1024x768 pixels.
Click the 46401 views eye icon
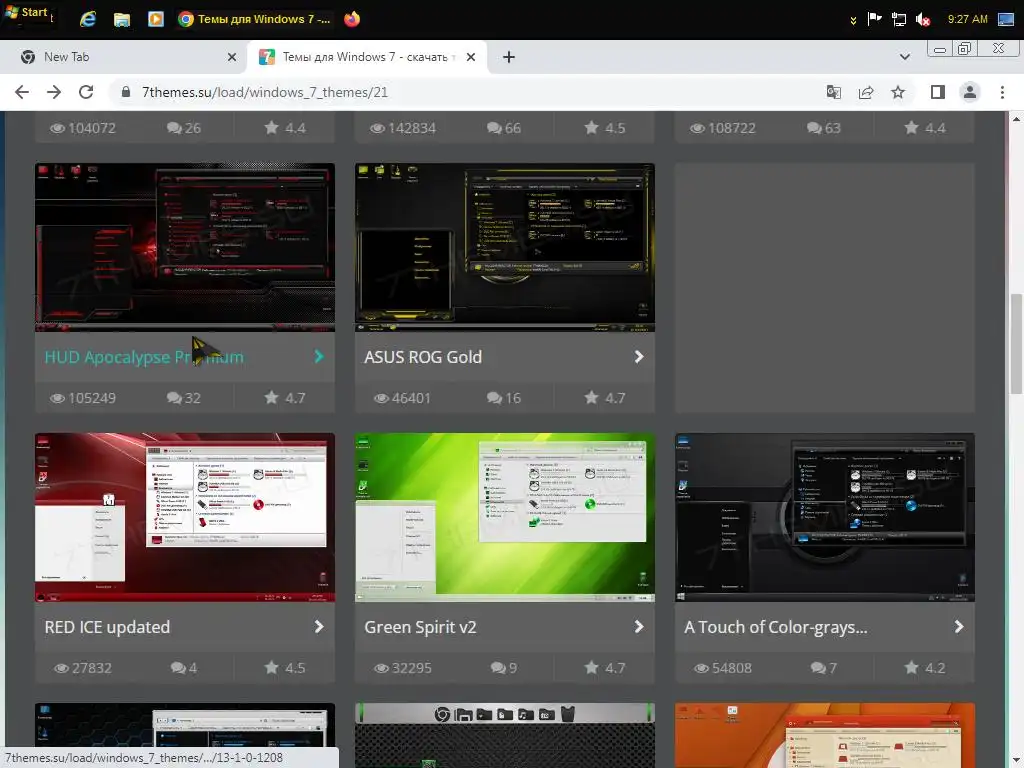[x=381, y=398]
